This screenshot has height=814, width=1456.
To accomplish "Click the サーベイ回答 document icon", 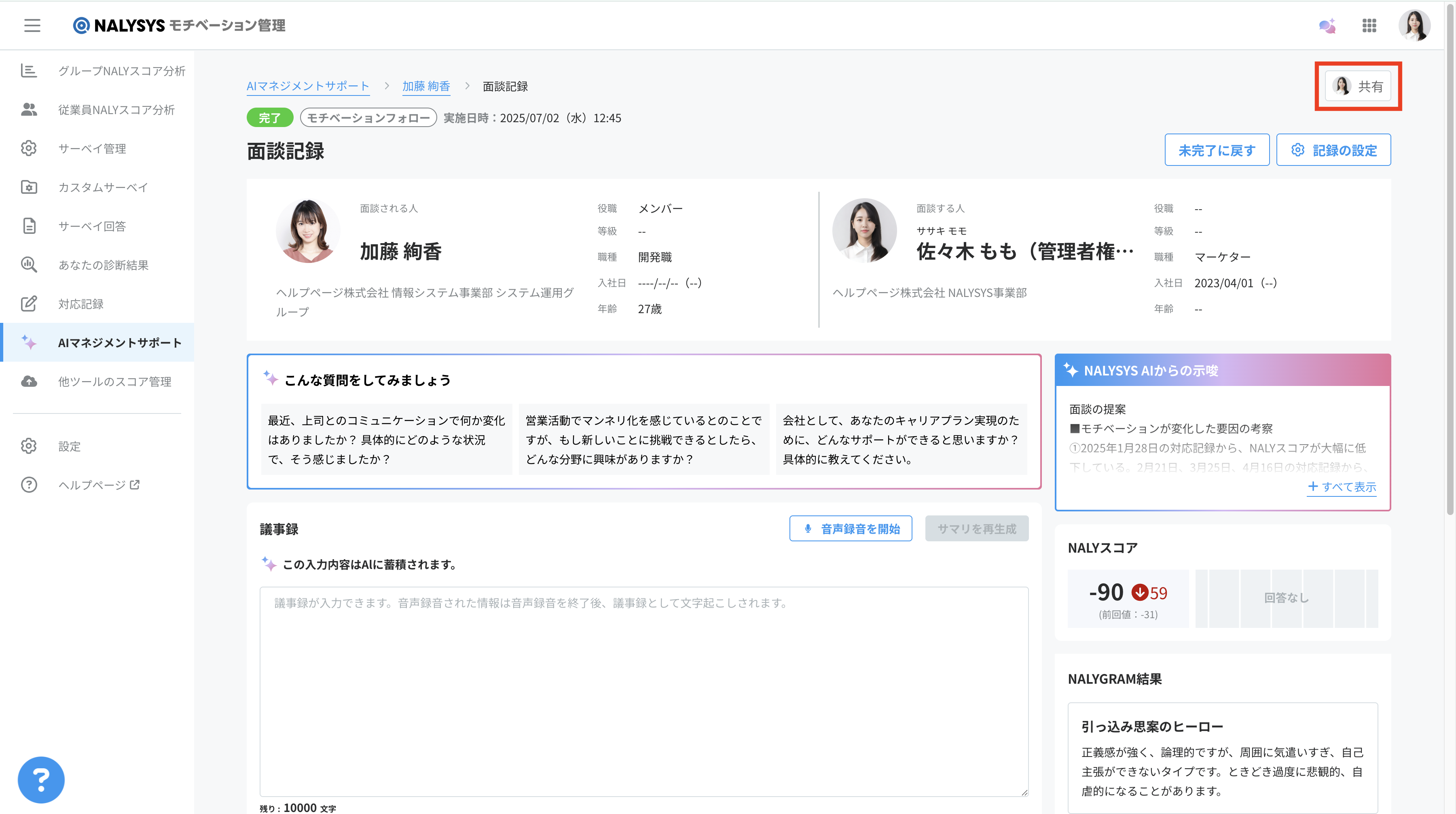I will point(29,226).
